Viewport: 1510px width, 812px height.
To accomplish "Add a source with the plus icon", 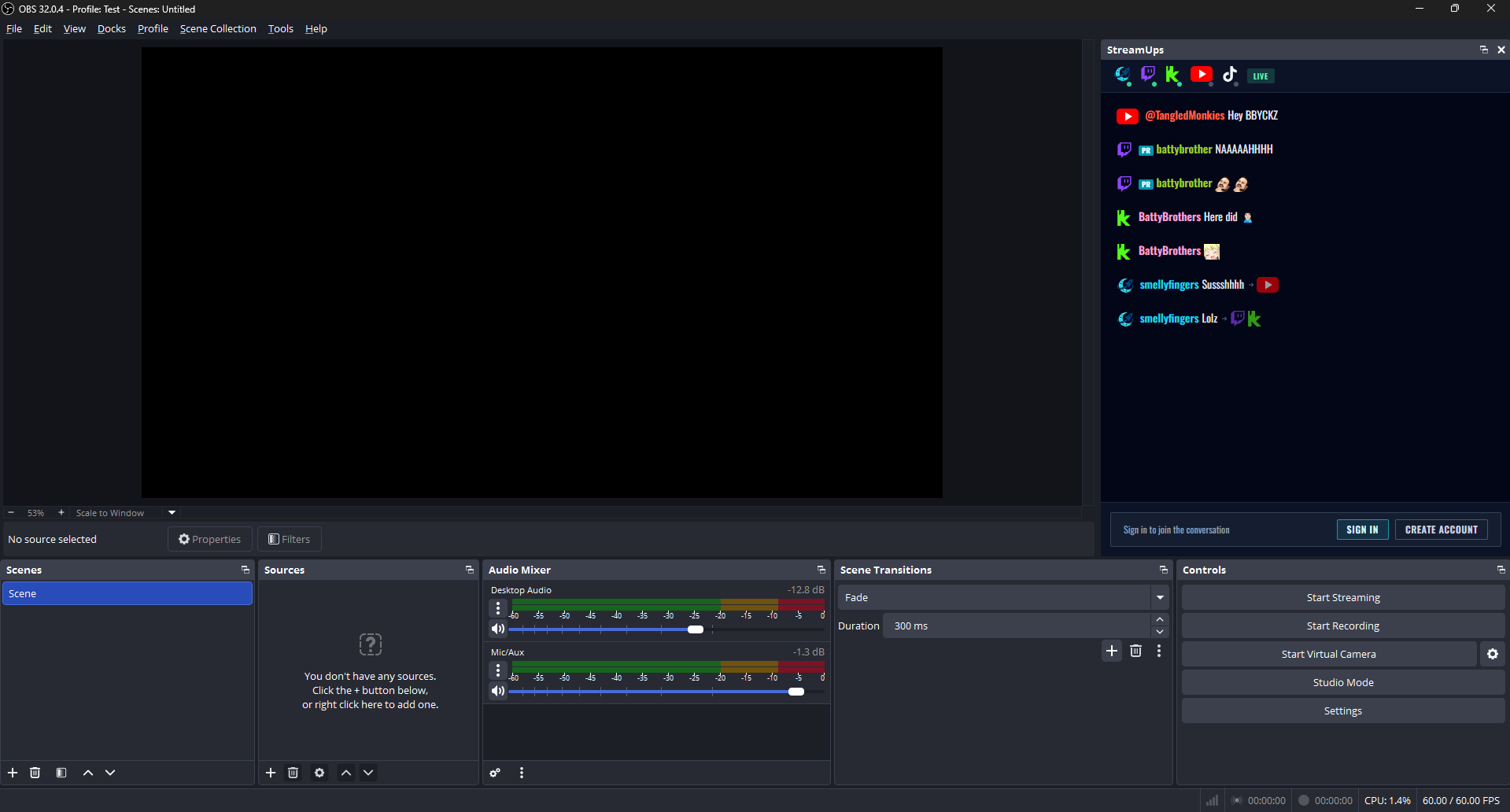I will tap(271, 773).
